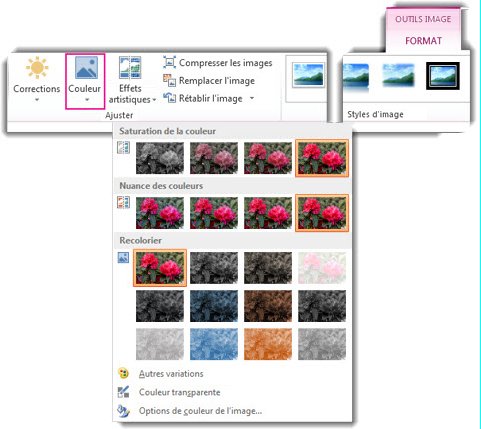Click the Recolorier heading
The image size is (481, 429).
(140, 240)
